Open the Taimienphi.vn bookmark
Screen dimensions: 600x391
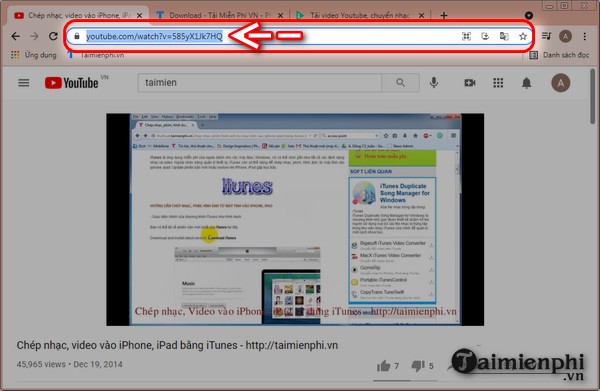[95, 55]
